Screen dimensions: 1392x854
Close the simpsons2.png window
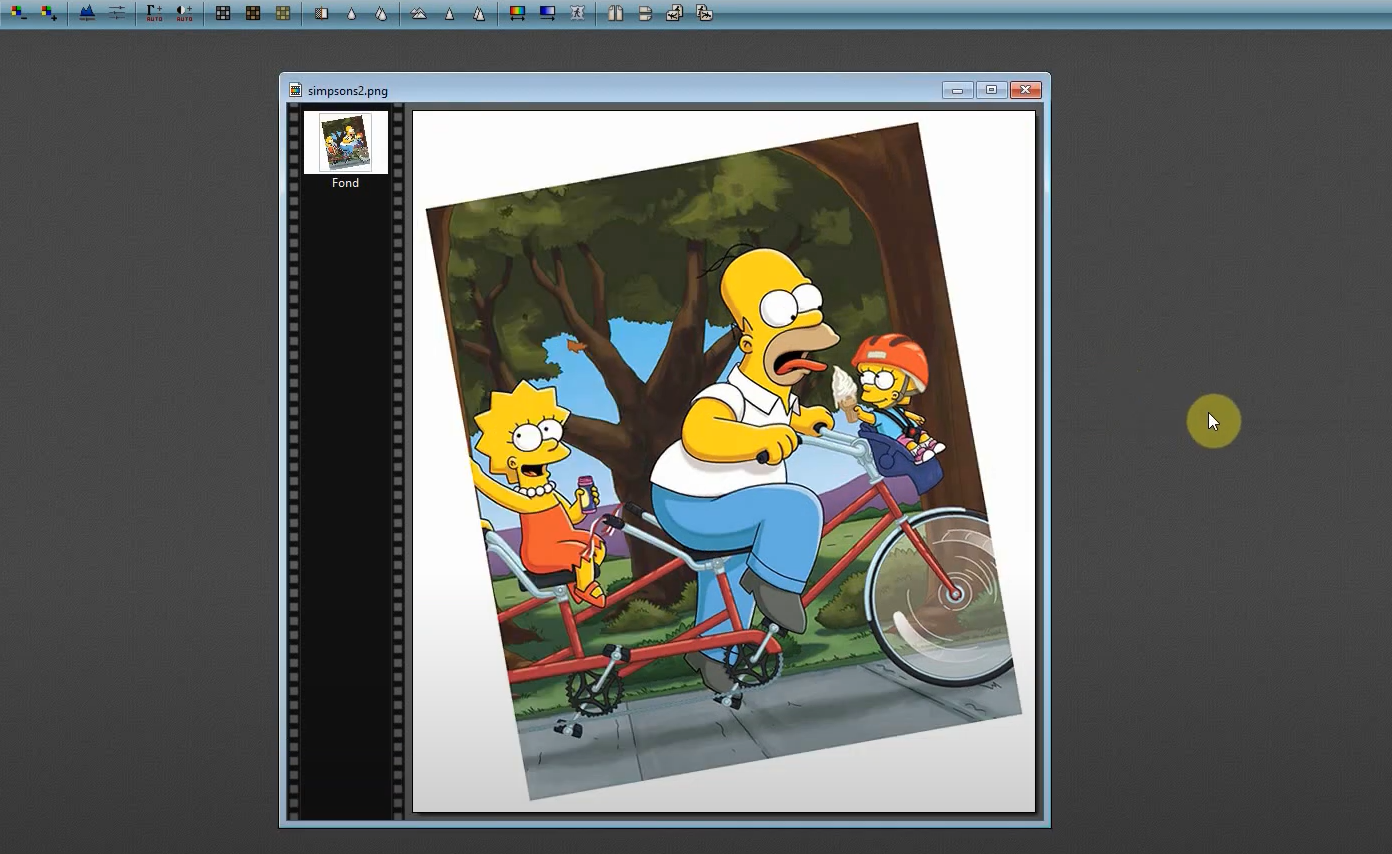pos(1026,90)
